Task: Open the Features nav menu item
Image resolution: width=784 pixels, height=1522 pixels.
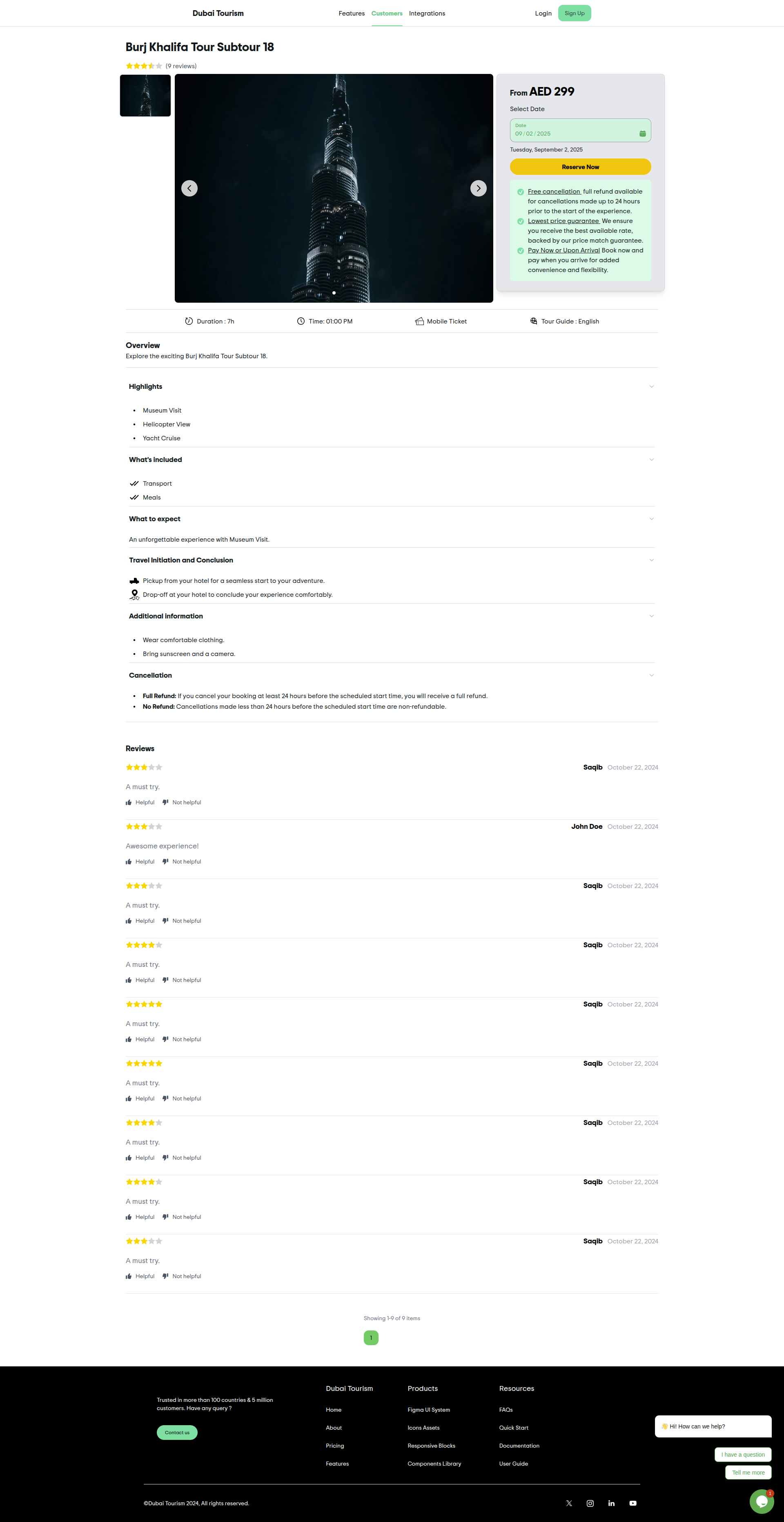Action: tap(352, 13)
